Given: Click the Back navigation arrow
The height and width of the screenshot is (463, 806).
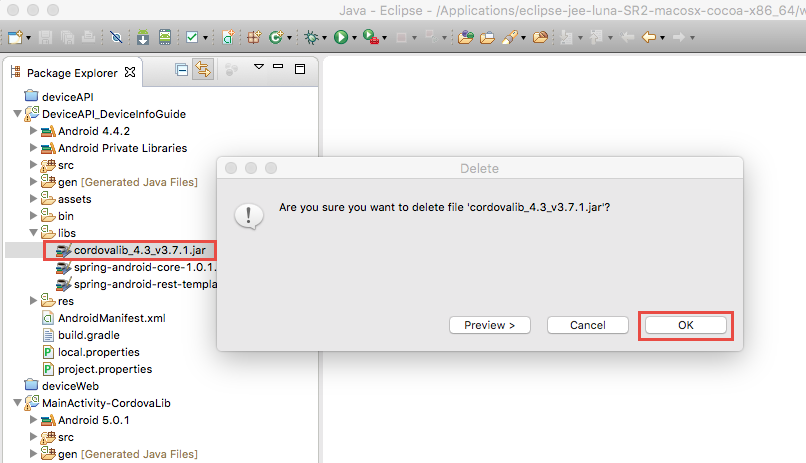Looking at the screenshot, I should point(649,38).
